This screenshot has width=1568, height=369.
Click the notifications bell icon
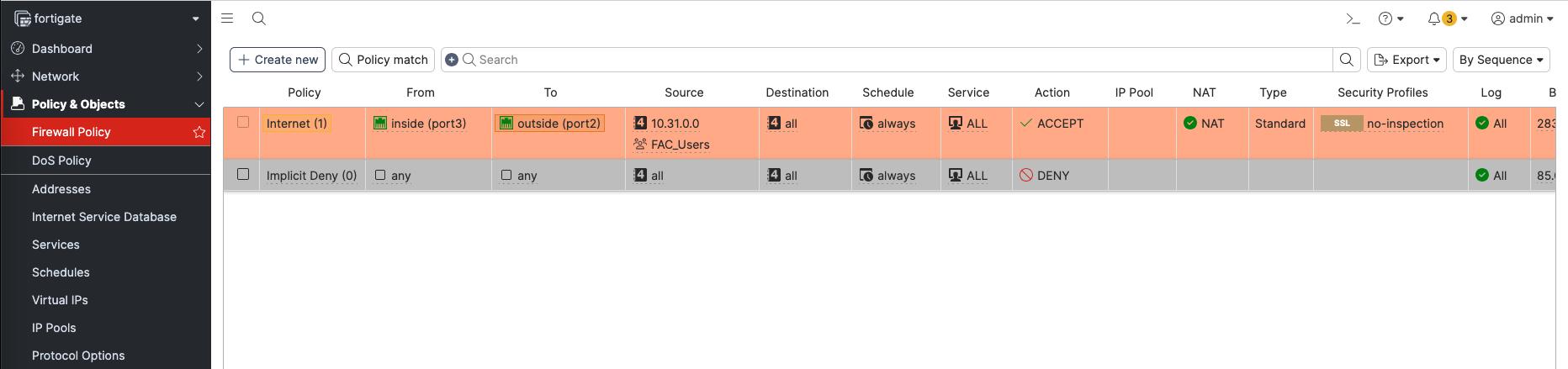point(1433,18)
